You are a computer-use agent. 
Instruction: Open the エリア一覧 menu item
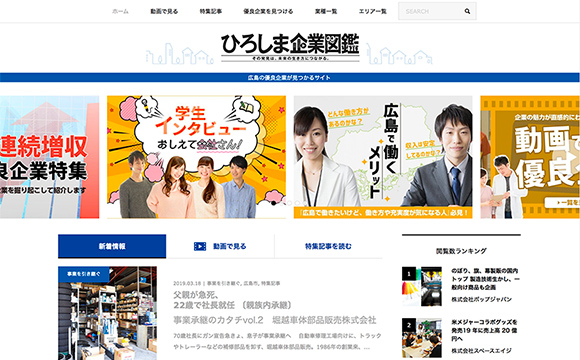pos(372,11)
